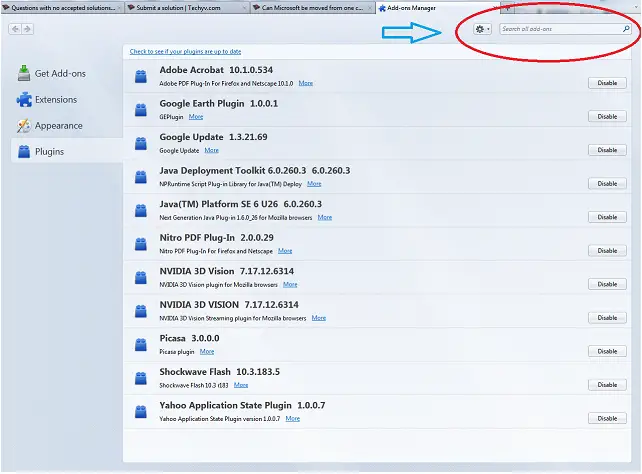Disable the Google Earth Plugin

(x=607, y=117)
